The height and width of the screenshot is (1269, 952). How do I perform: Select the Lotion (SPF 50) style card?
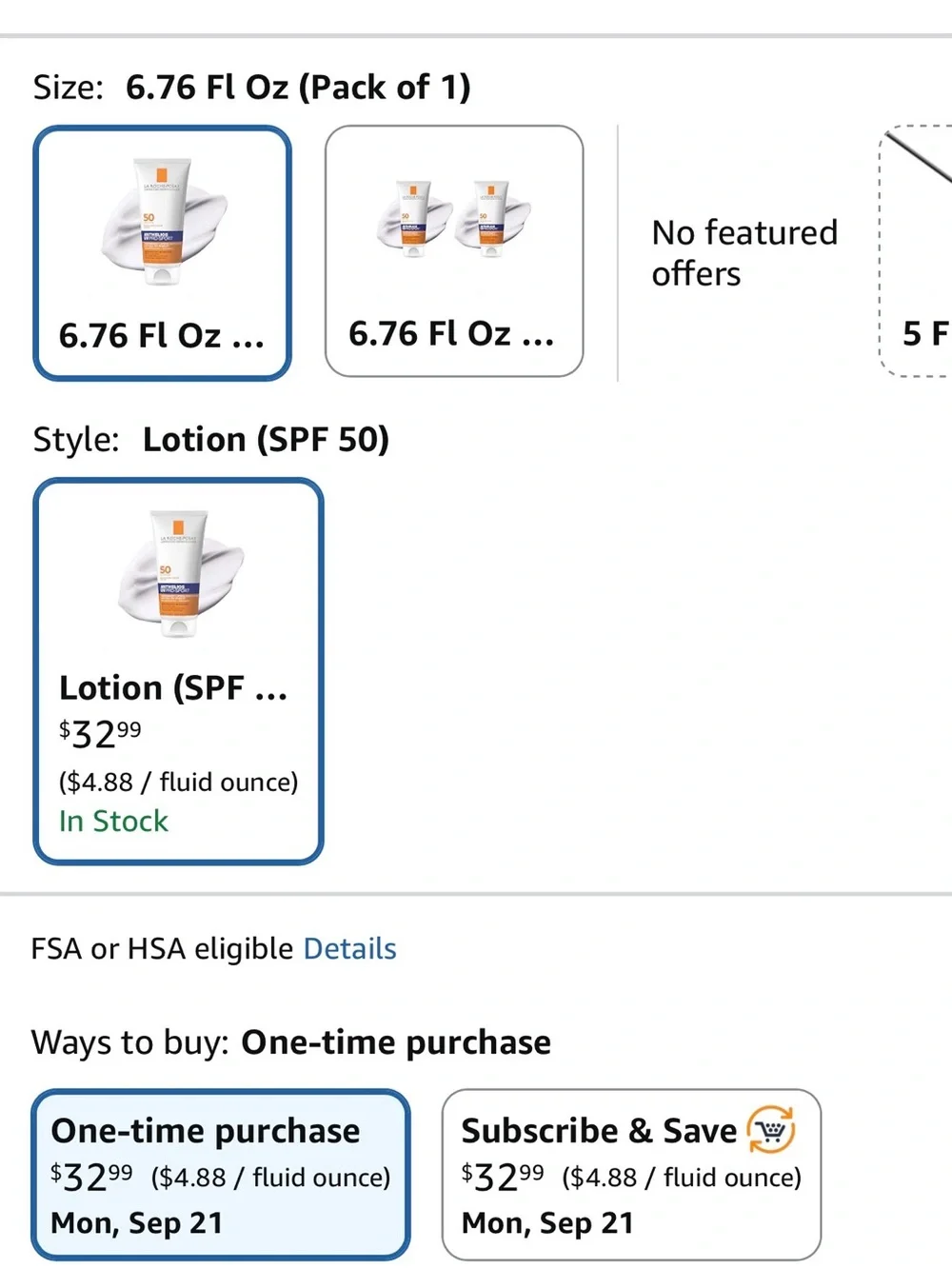[179, 671]
